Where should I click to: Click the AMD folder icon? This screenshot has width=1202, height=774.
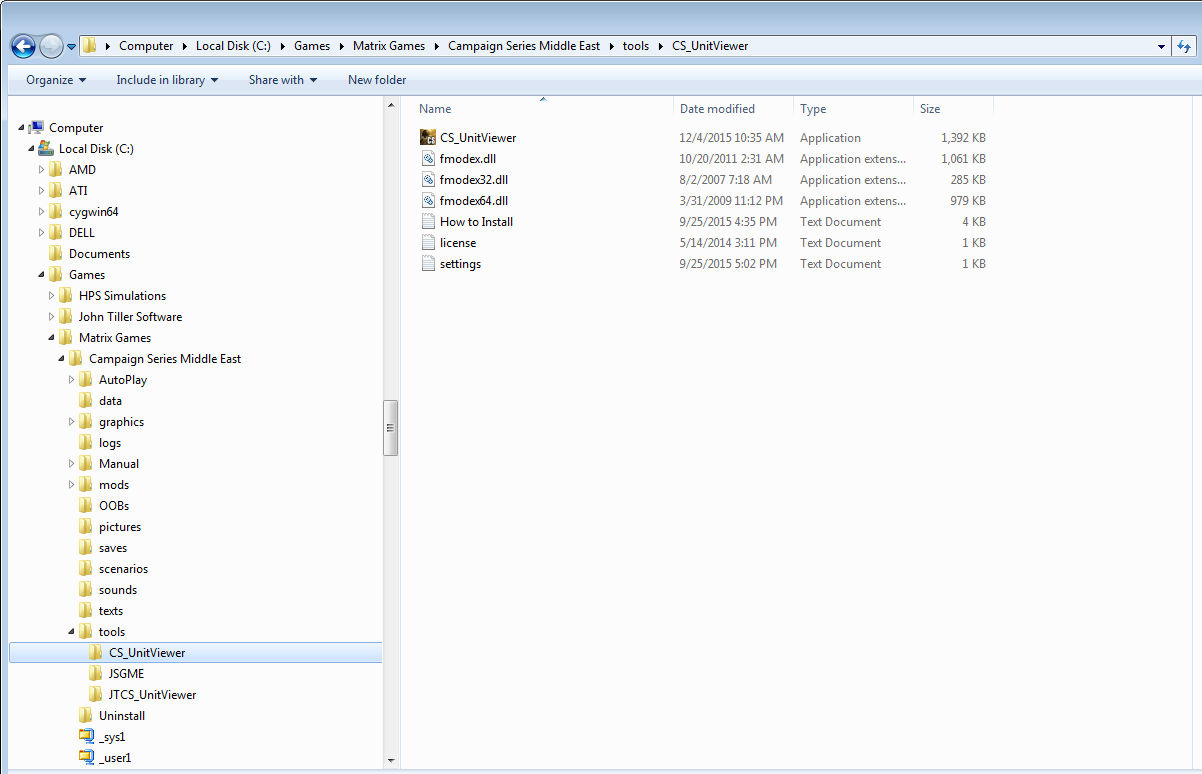(x=56, y=170)
